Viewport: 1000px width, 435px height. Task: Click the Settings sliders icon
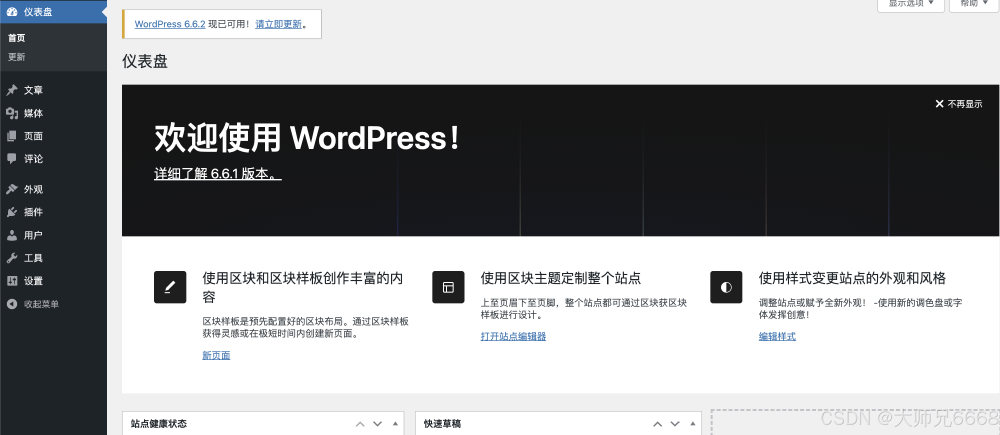click(11, 281)
